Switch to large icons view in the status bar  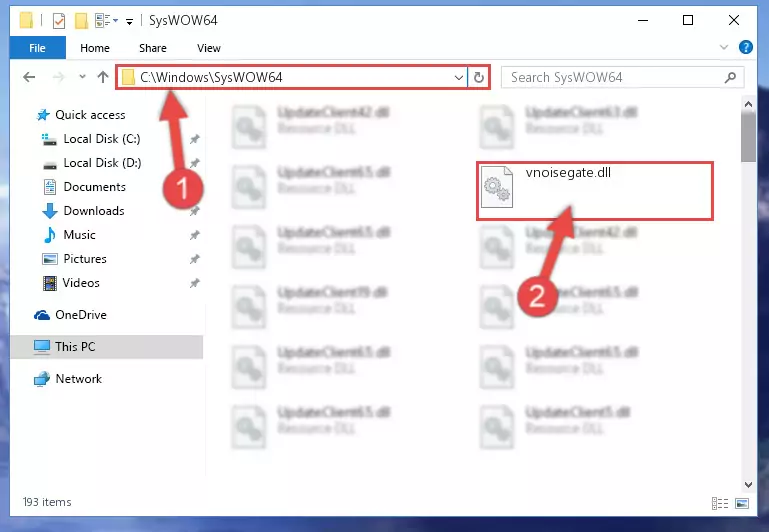(742, 503)
